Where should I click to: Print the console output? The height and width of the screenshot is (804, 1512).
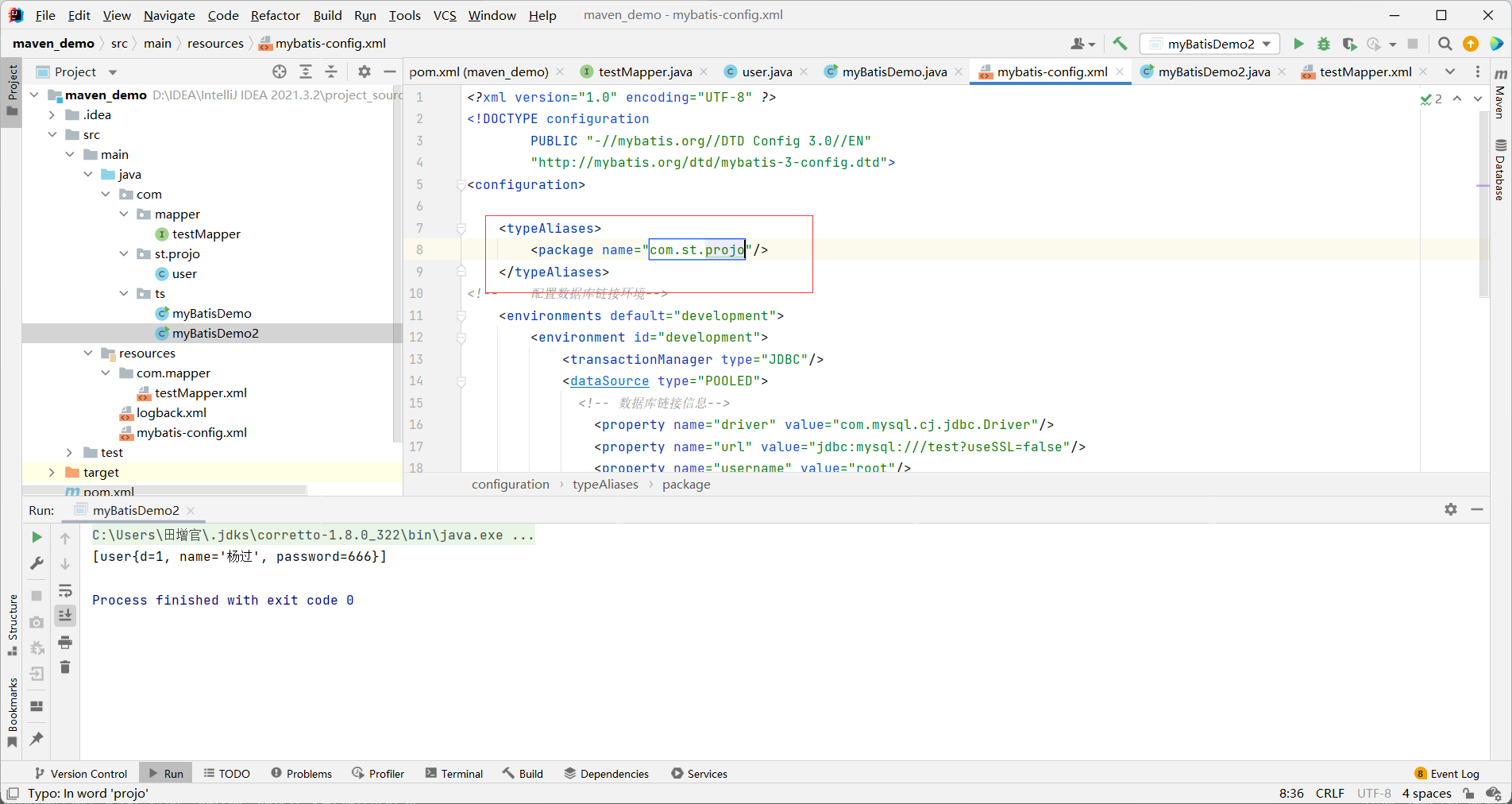click(x=65, y=642)
